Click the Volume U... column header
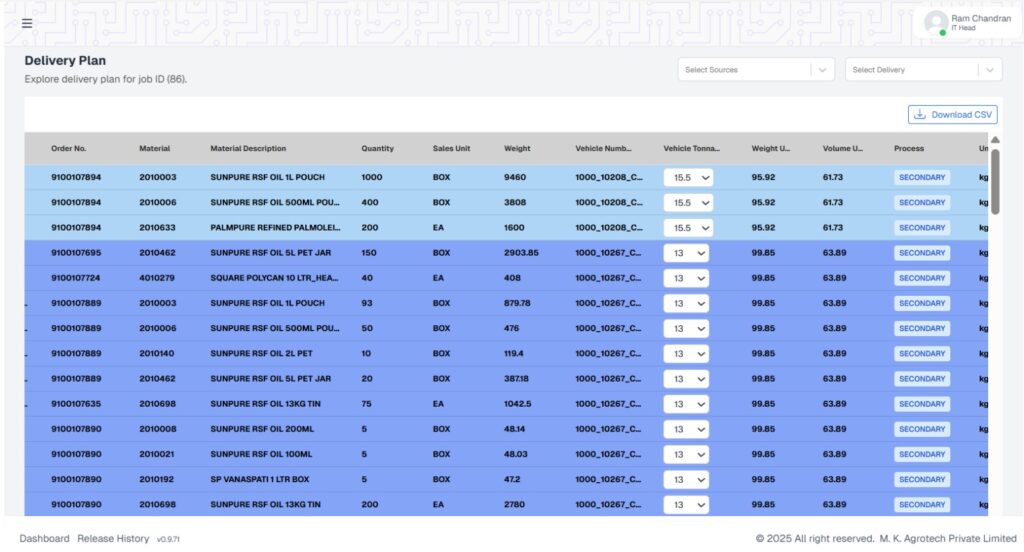 [842, 148]
